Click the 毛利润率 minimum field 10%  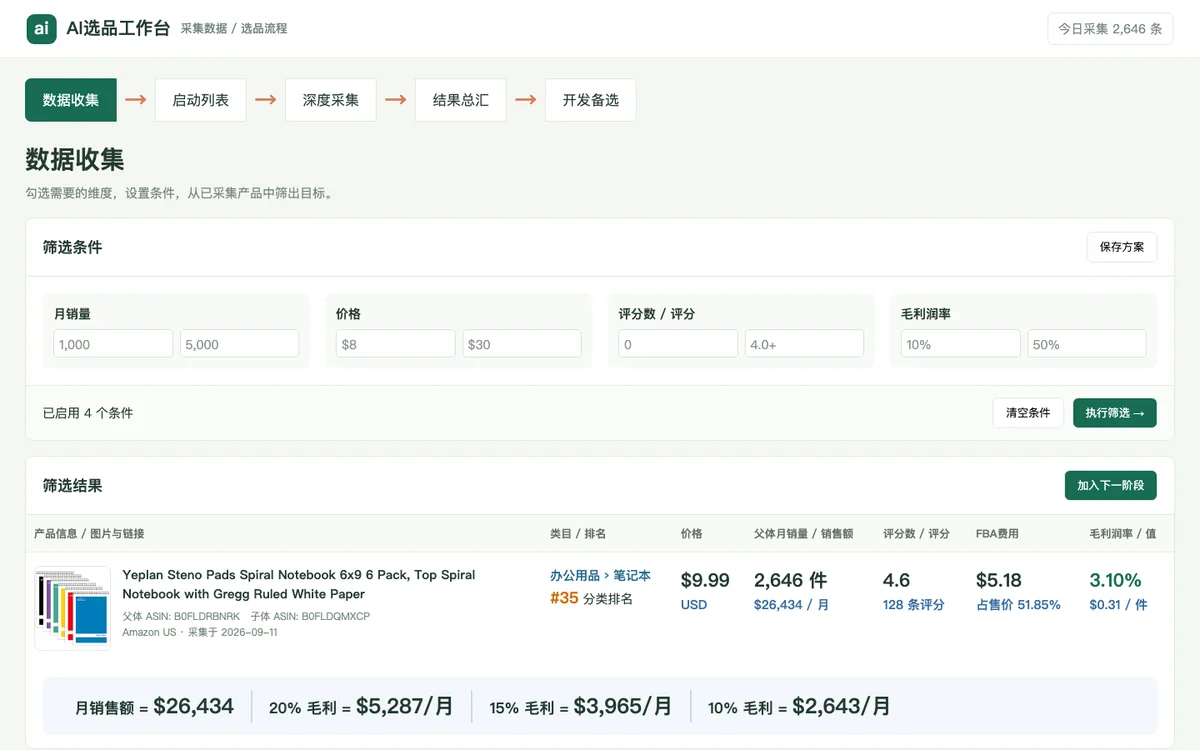[961, 344]
